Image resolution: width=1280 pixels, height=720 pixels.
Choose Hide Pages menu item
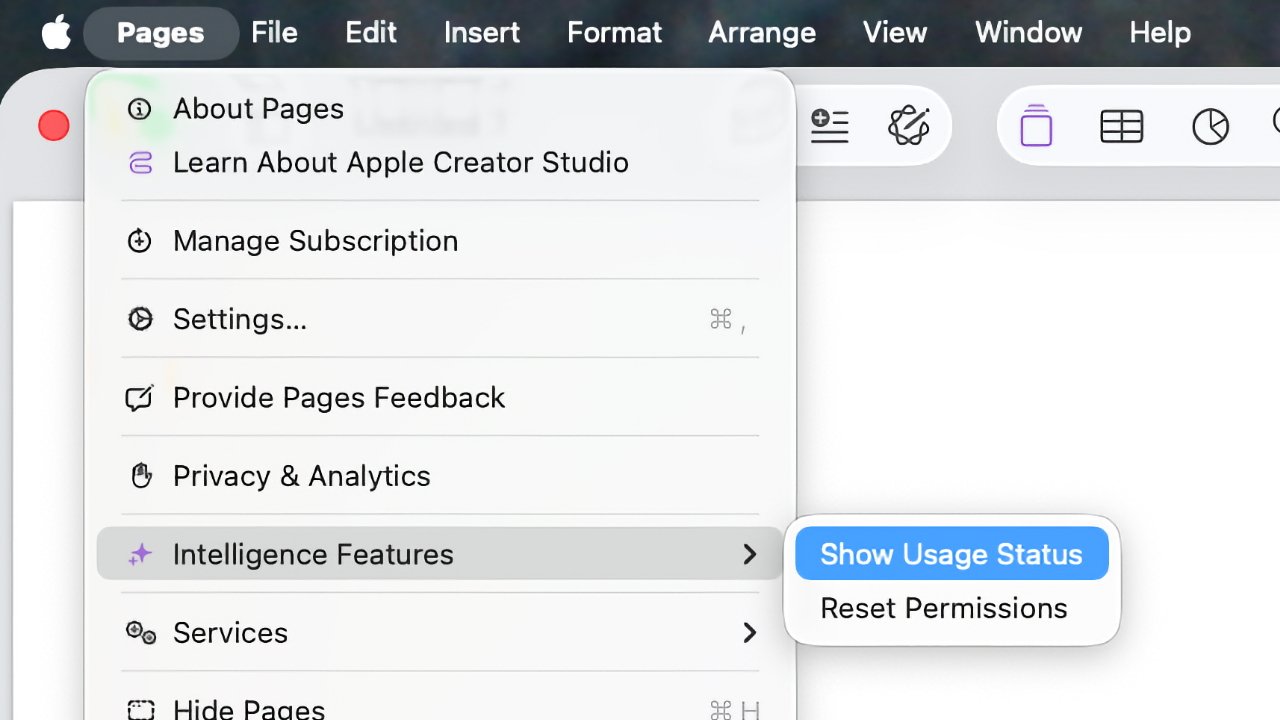(248, 709)
